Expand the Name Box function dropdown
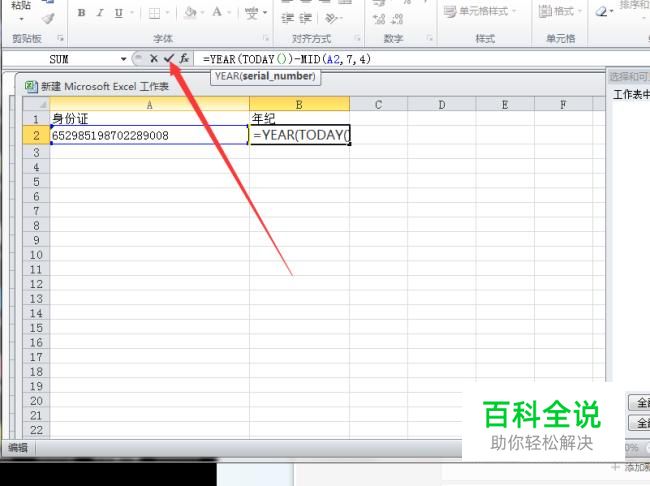The height and width of the screenshot is (486, 650). click(124, 59)
